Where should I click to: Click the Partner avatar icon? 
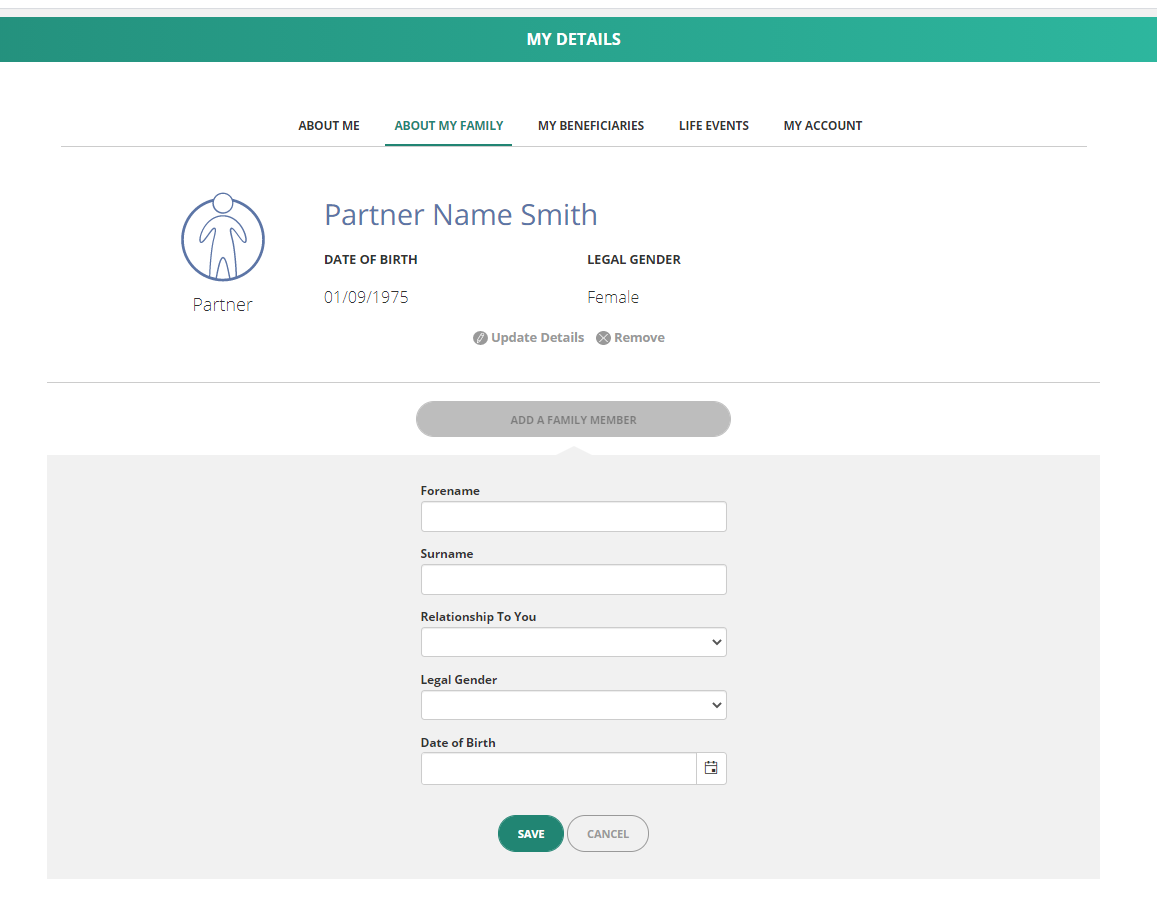point(223,237)
